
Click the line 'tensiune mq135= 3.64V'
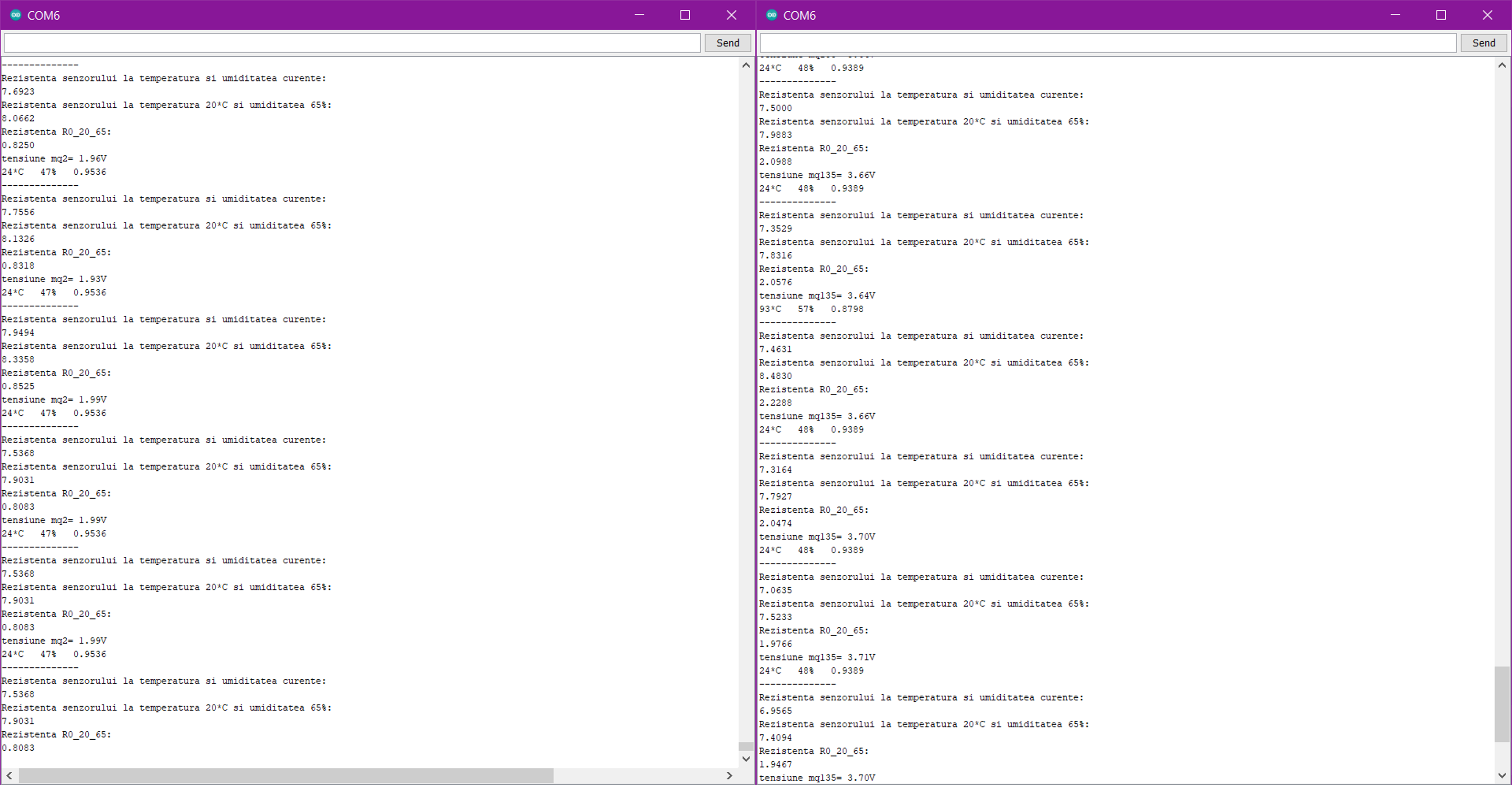817,295
